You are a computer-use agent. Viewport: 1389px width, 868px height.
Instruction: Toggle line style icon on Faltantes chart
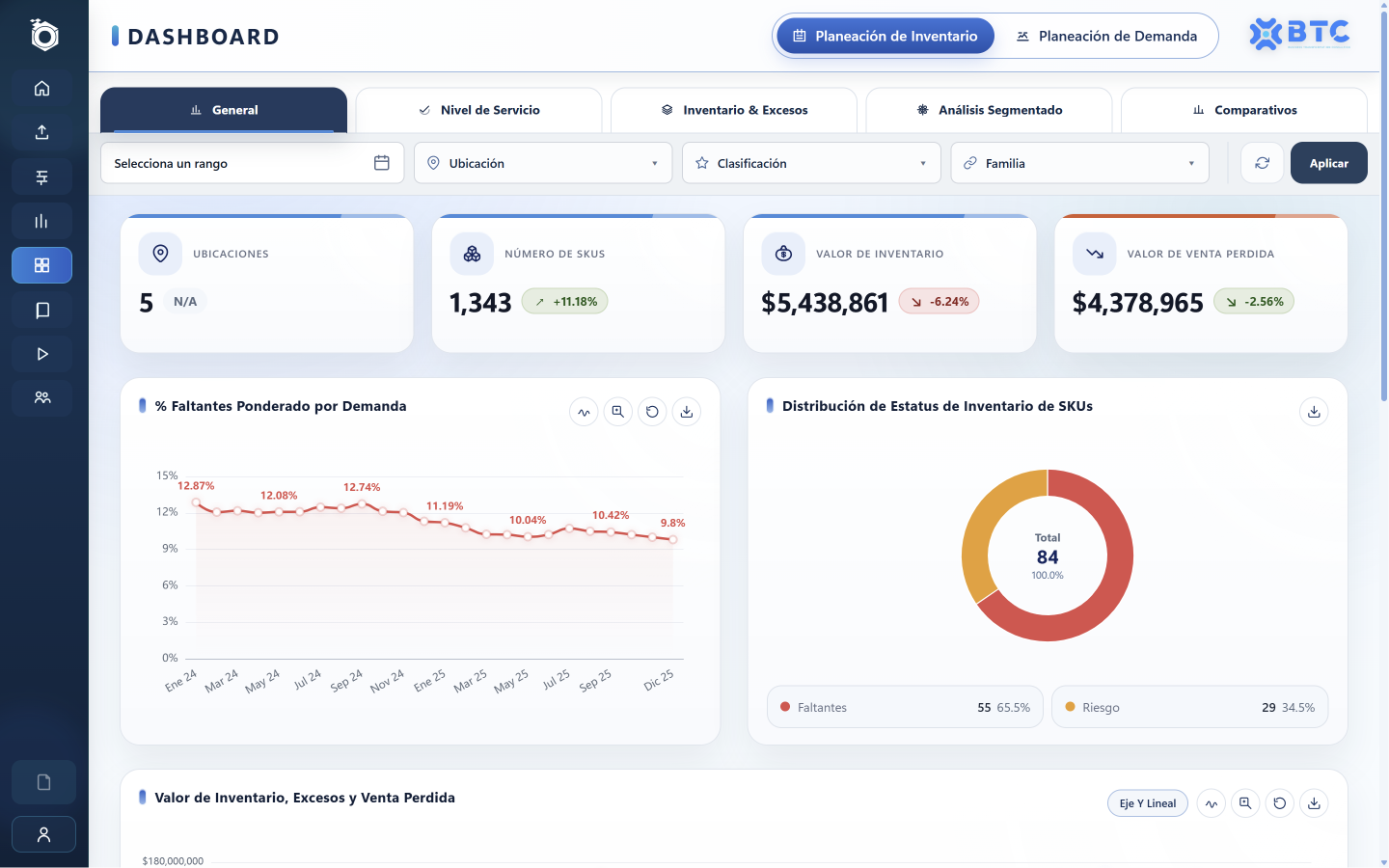click(584, 412)
